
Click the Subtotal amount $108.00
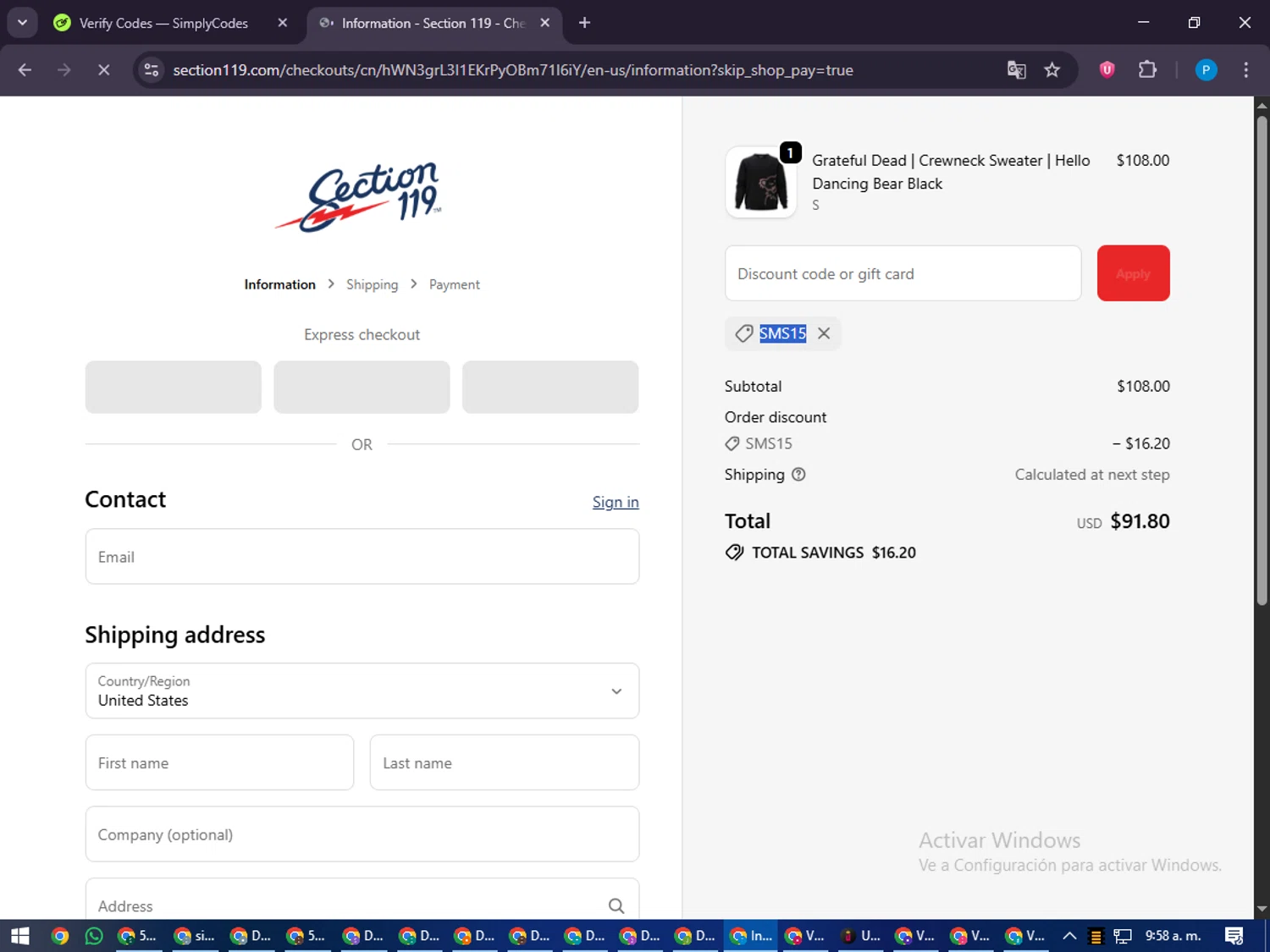point(1143,386)
